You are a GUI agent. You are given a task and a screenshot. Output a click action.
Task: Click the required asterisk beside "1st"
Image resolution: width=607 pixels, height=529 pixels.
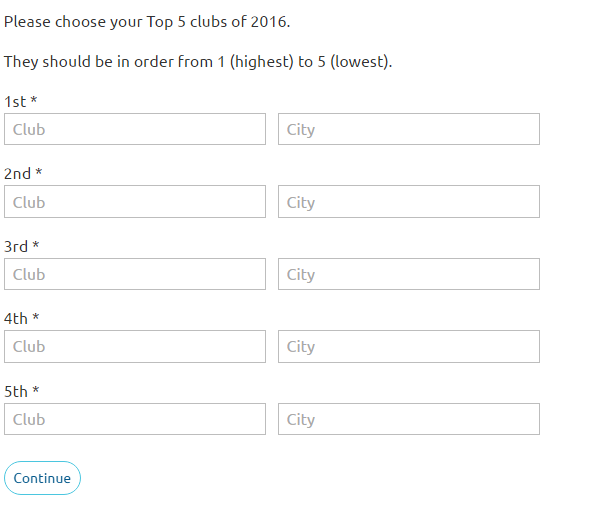34,101
